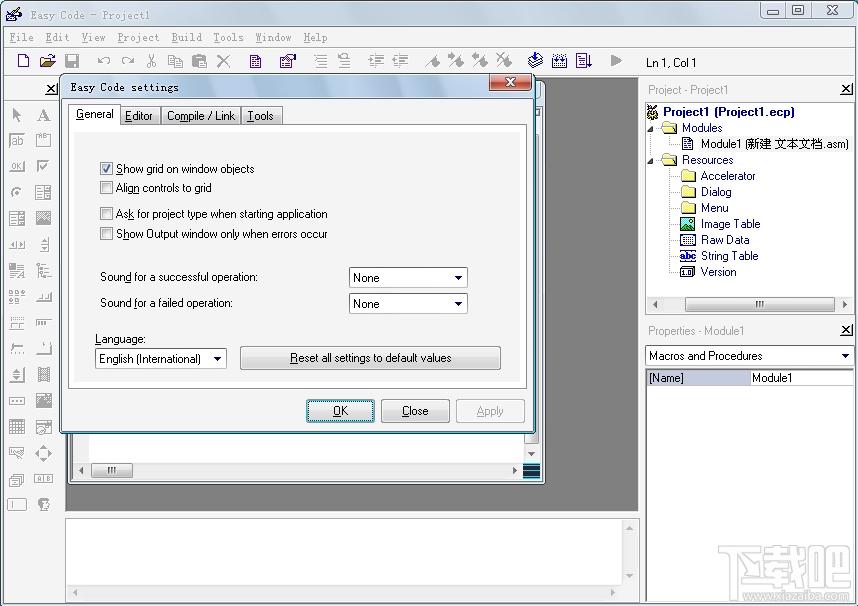The height and width of the screenshot is (606, 858).
Task: Collapse the Resources tree node
Action: pyautogui.click(x=651, y=161)
